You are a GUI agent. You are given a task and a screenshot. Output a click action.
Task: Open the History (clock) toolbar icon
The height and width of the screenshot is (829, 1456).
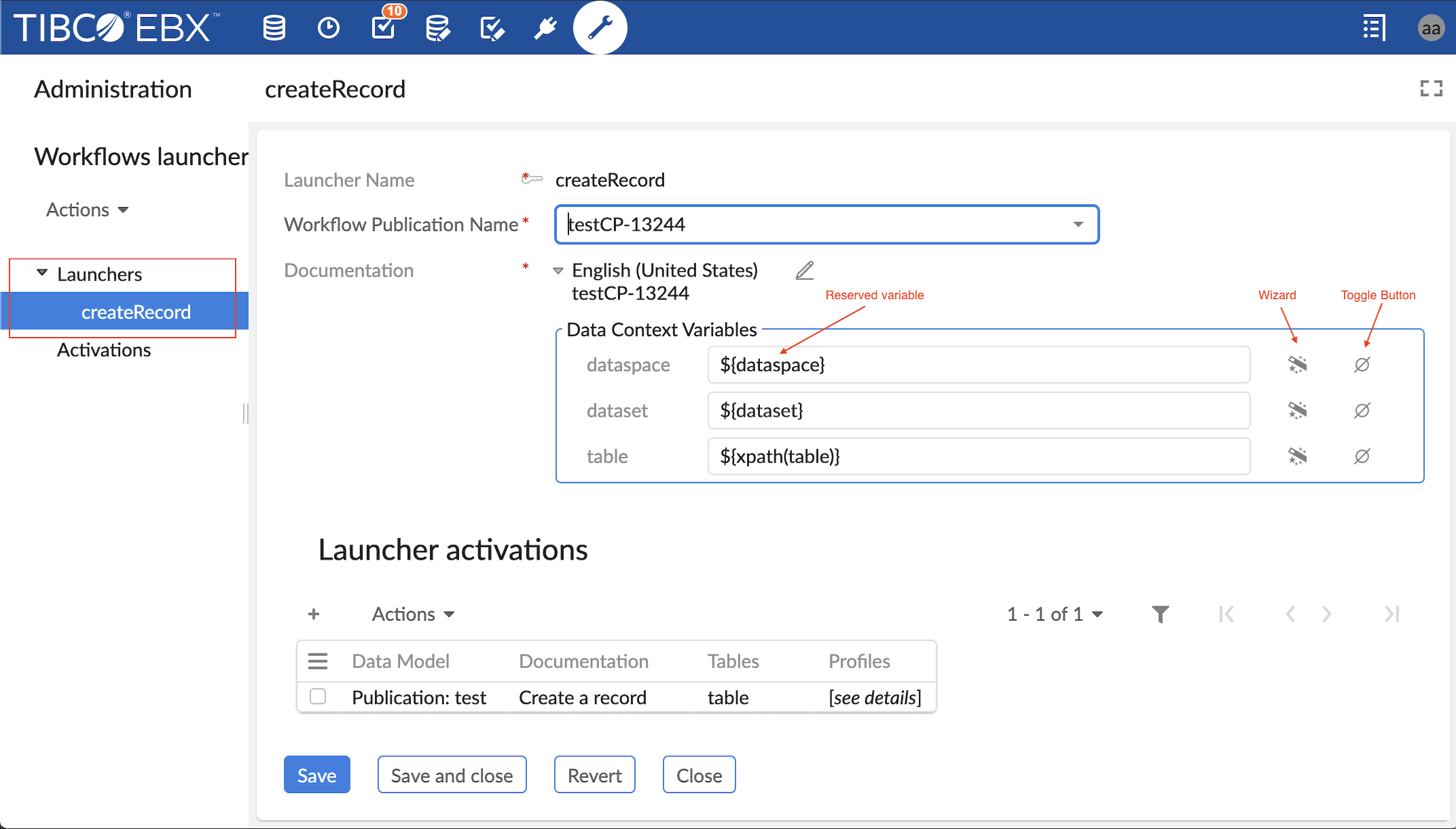329,27
